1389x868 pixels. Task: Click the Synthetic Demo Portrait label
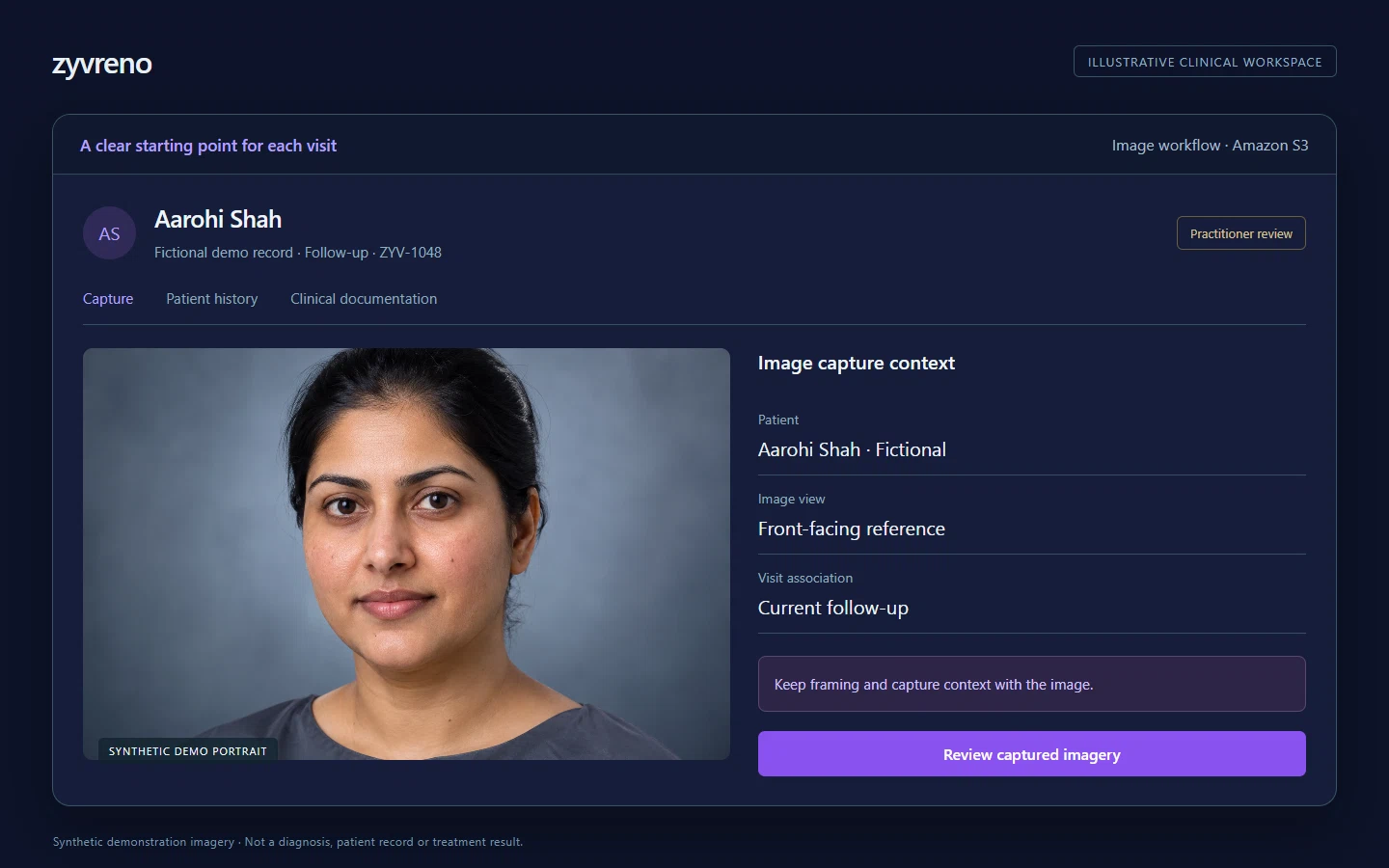pos(188,750)
